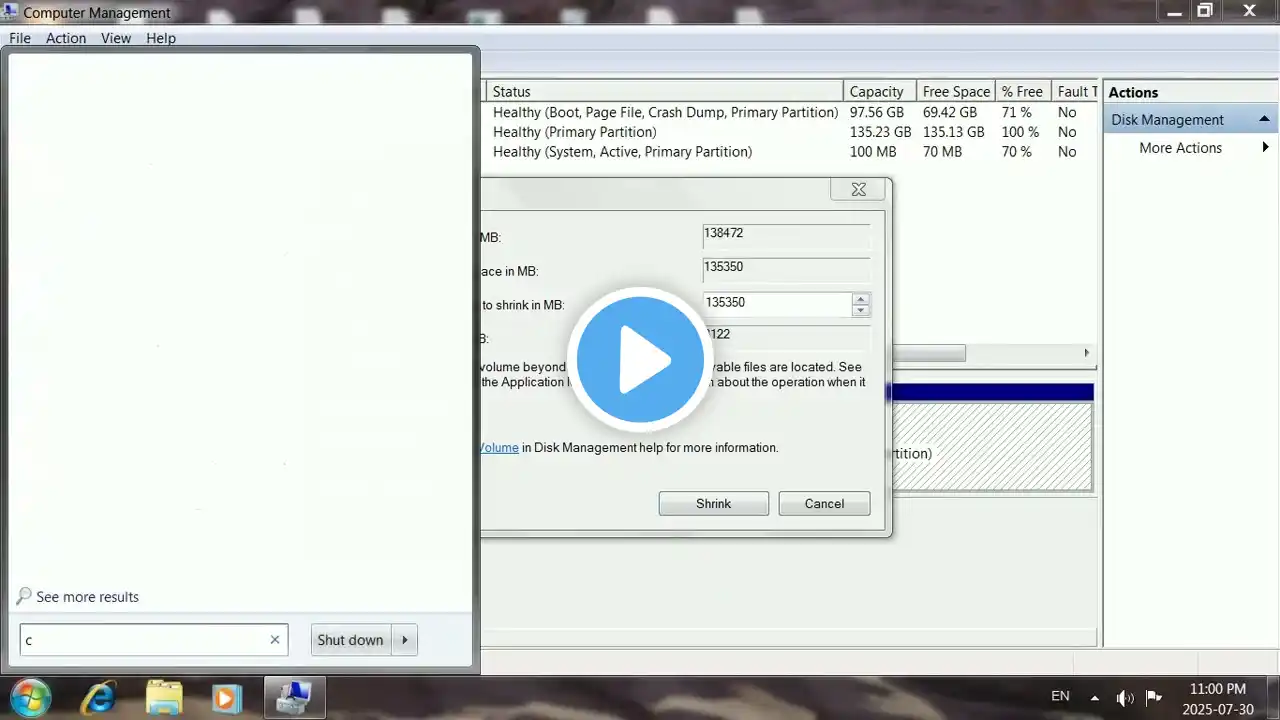Expand the Shut down options arrow

(x=404, y=640)
